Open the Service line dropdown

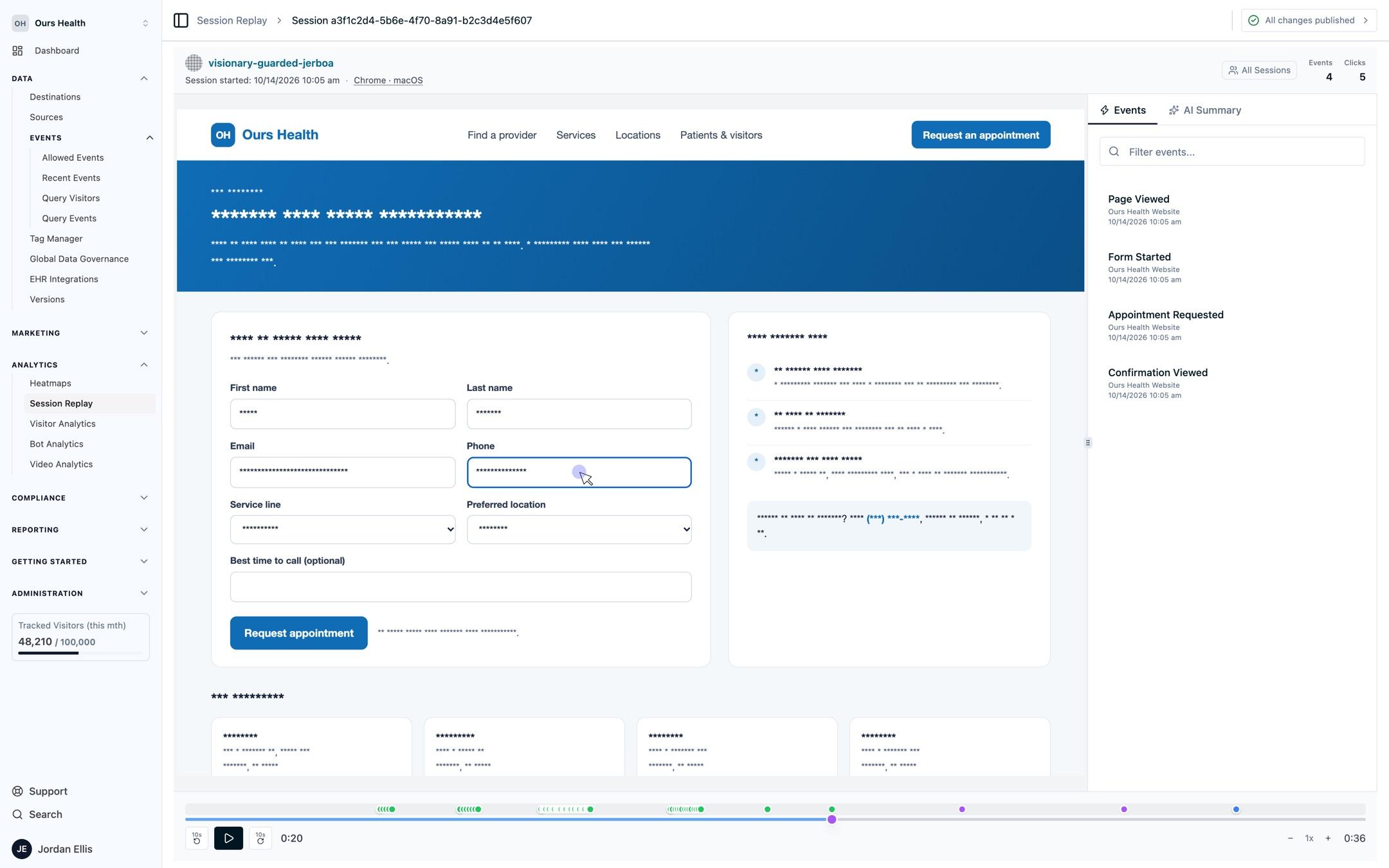(x=343, y=530)
